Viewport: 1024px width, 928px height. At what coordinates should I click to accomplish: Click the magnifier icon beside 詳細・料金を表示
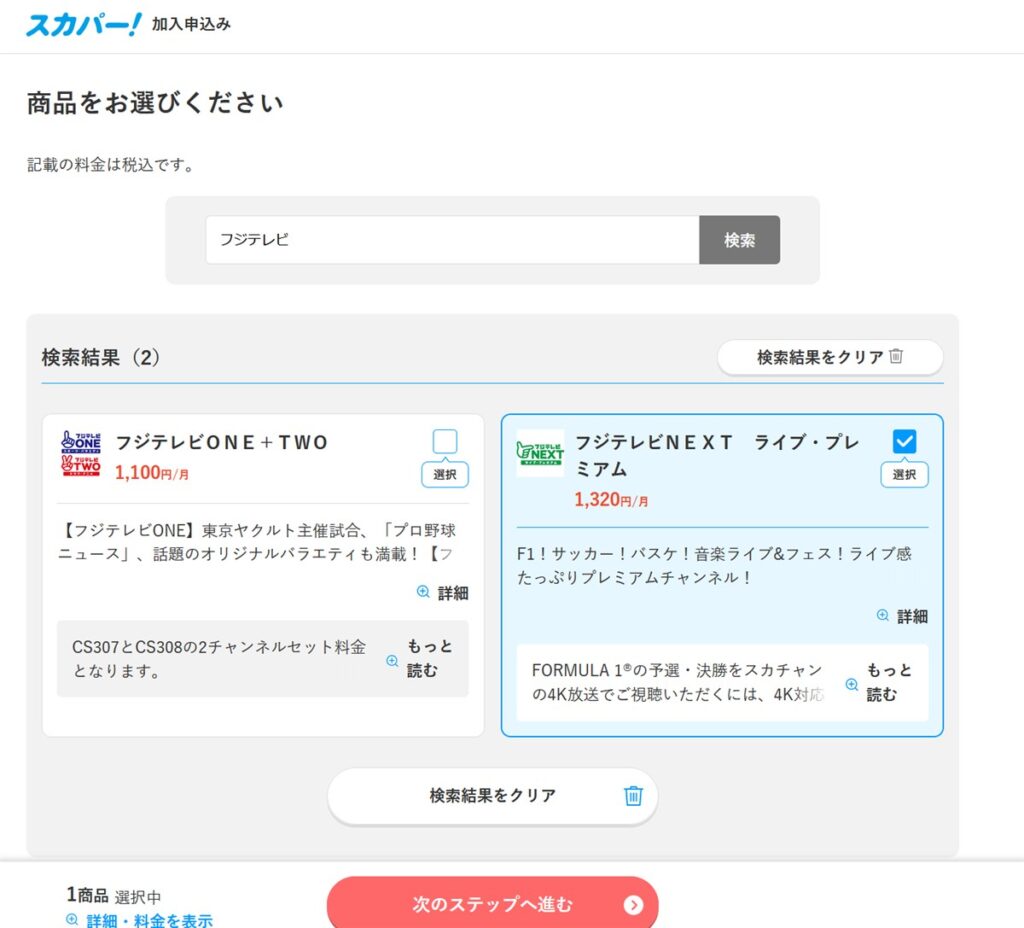coord(72,920)
